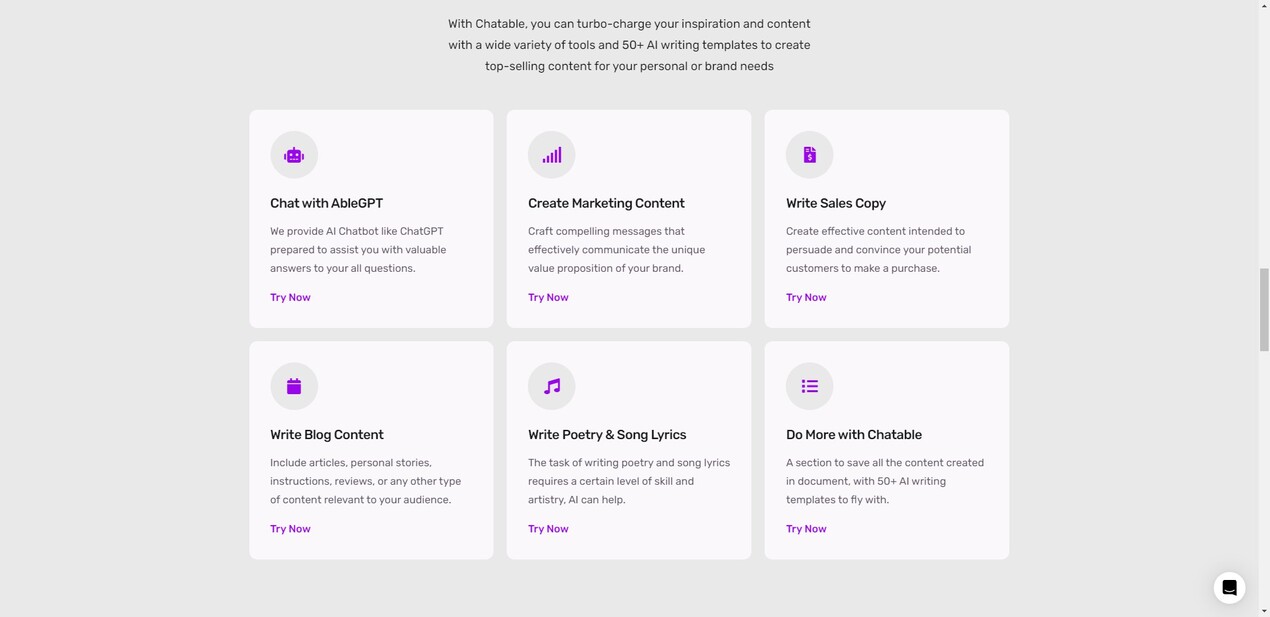Select the Chat with AbleGPT heading

click(326, 203)
